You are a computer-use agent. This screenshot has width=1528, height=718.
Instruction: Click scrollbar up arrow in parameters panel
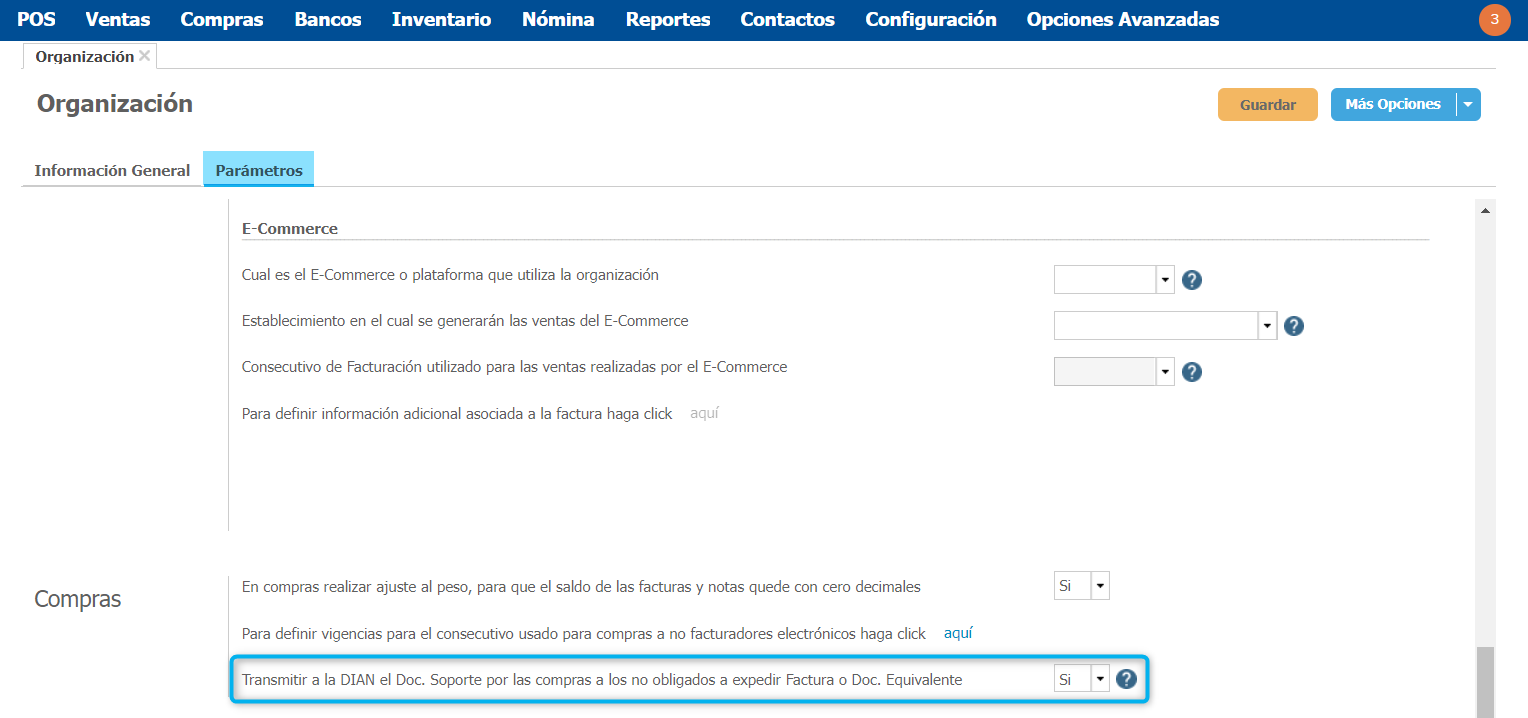[x=1484, y=210]
